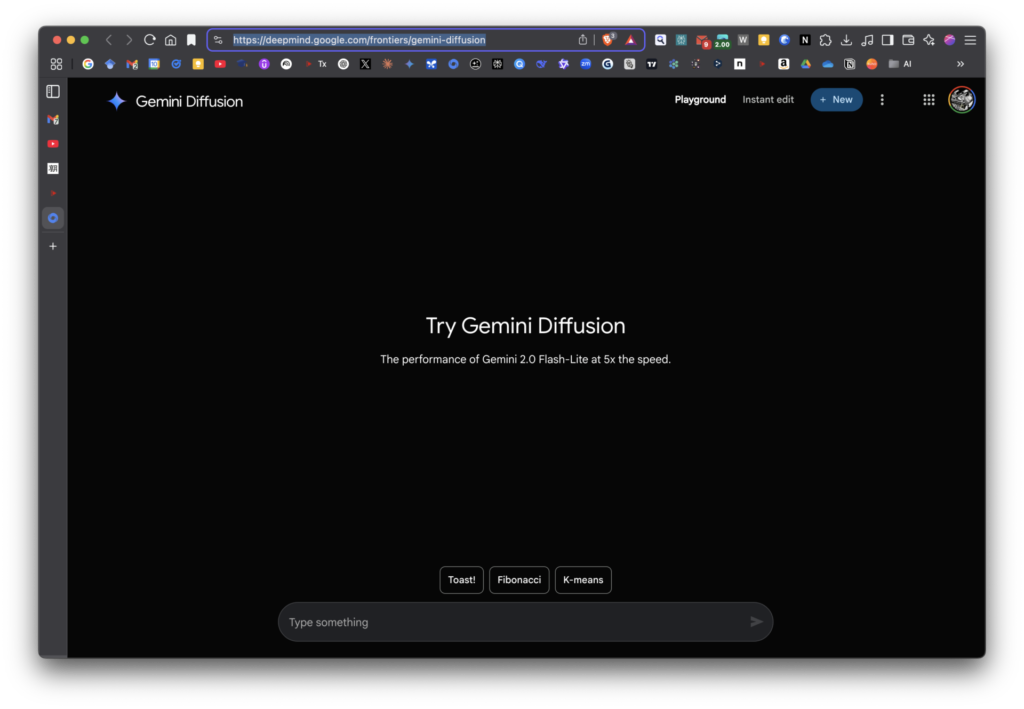Open the Wikipedia W extension icon
The width and height of the screenshot is (1024, 709).
tap(743, 40)
